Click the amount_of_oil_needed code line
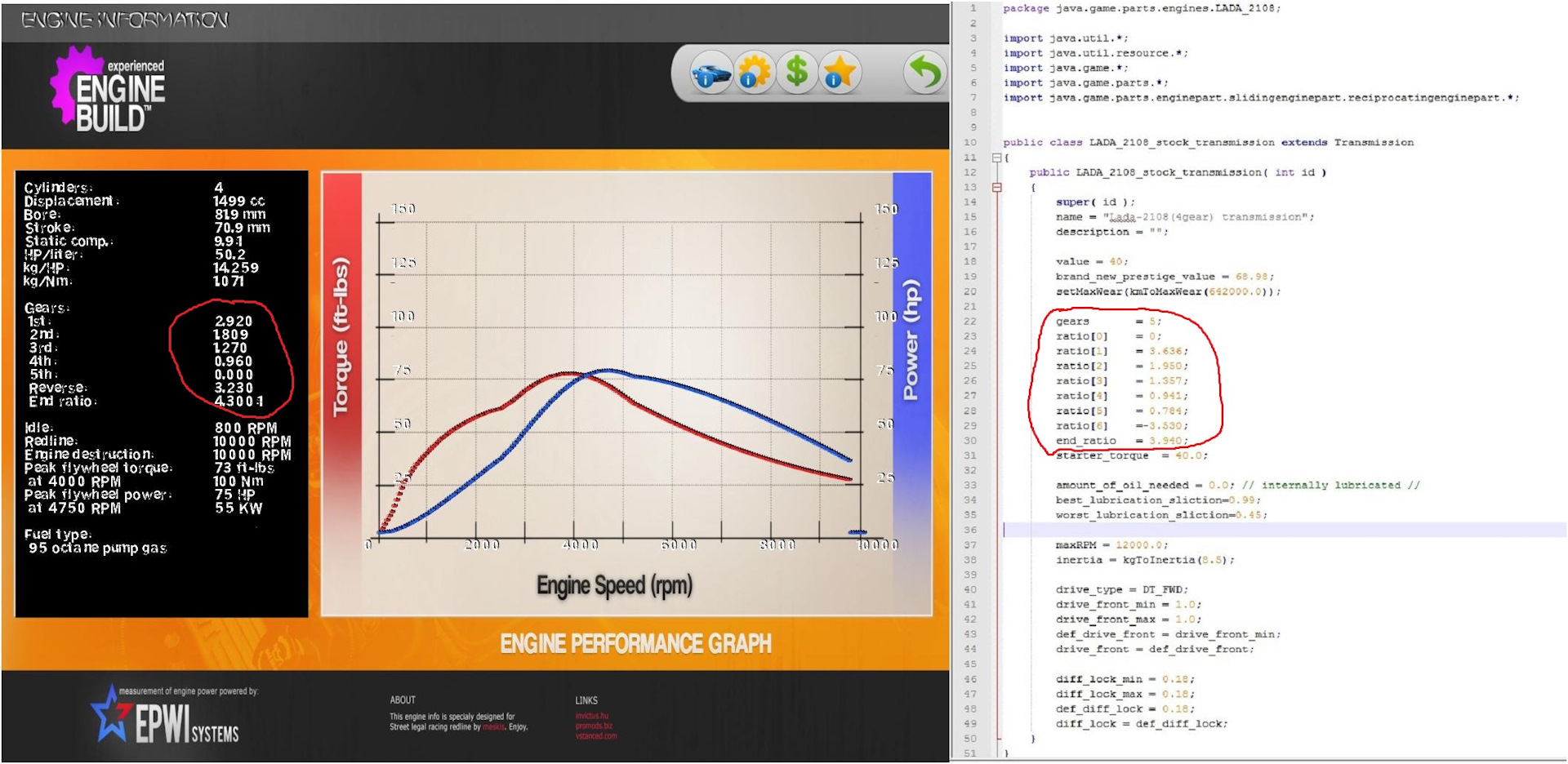 1237,485
